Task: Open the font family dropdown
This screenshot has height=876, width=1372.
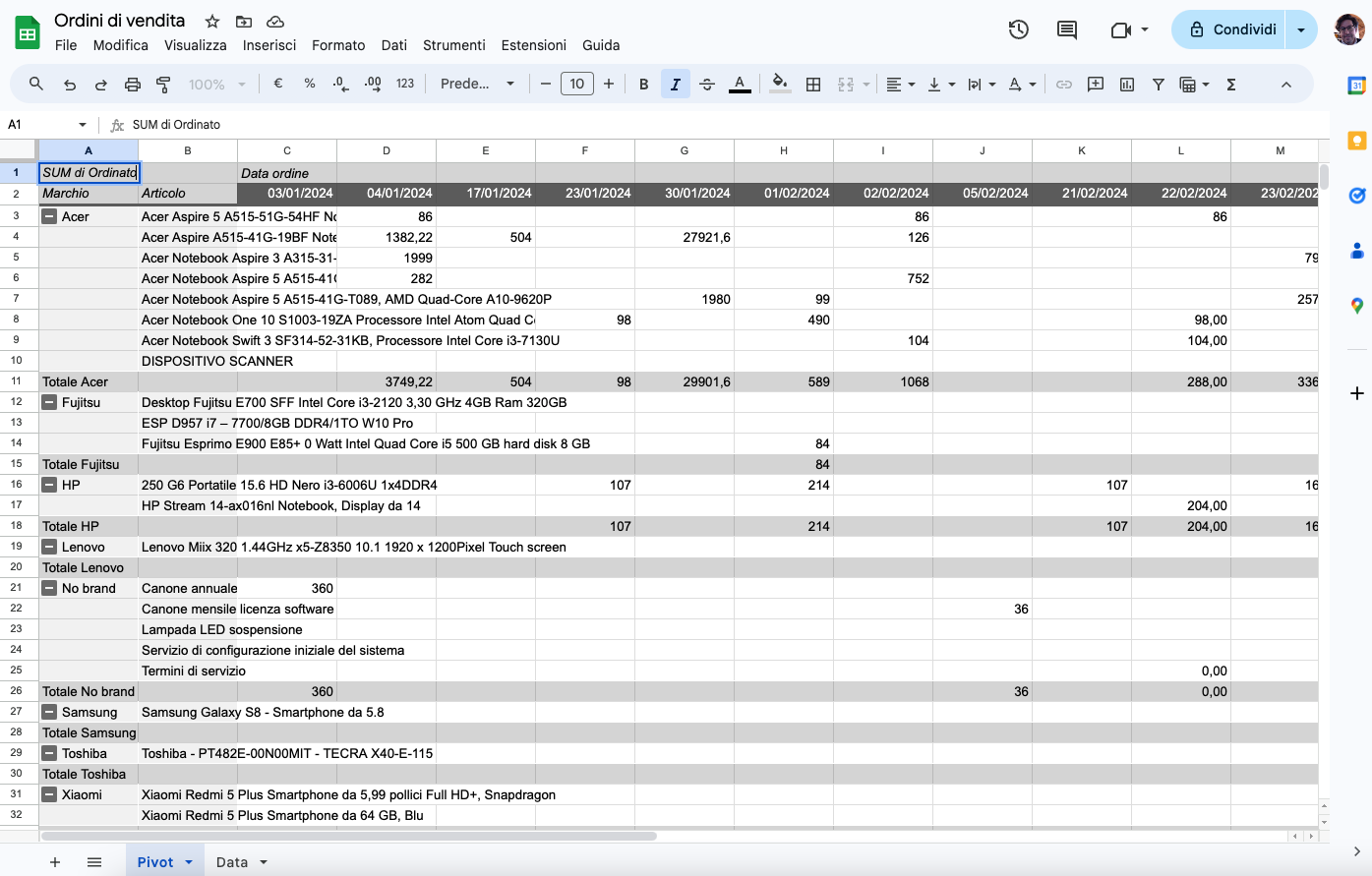Action: 478,85
